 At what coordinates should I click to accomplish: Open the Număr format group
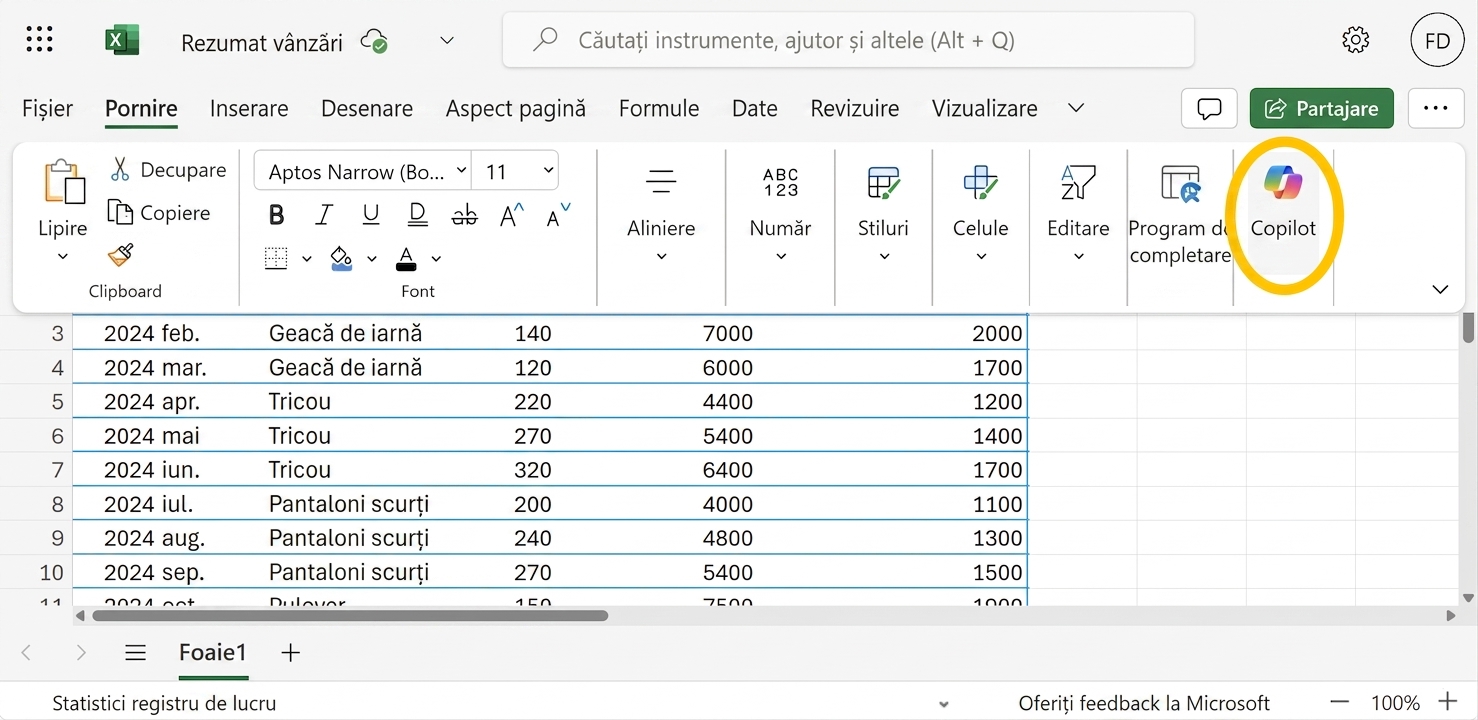780,215
